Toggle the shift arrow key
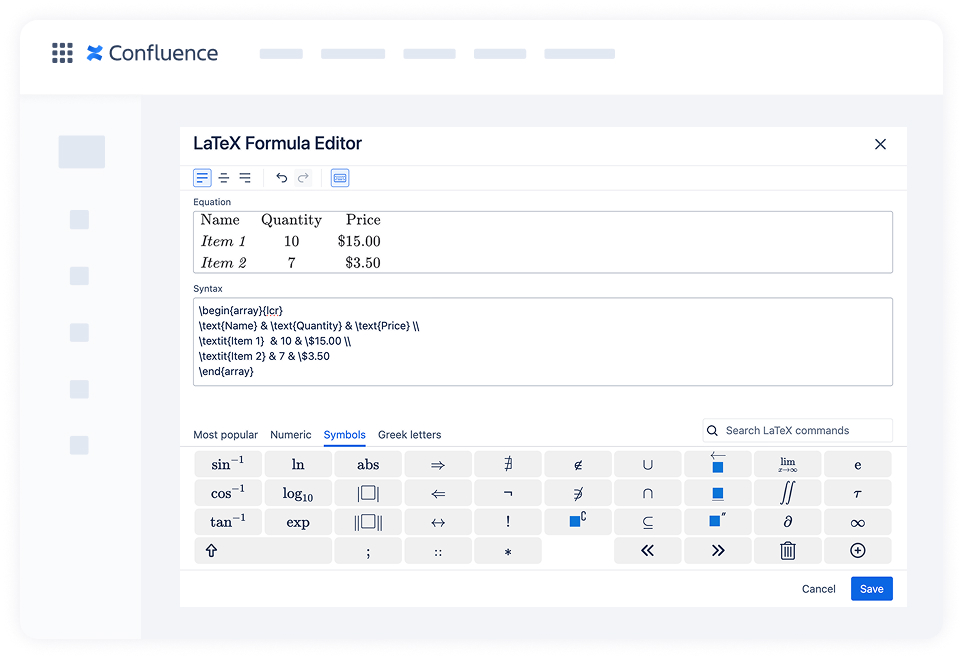963x659 pixels. [263, 551]
